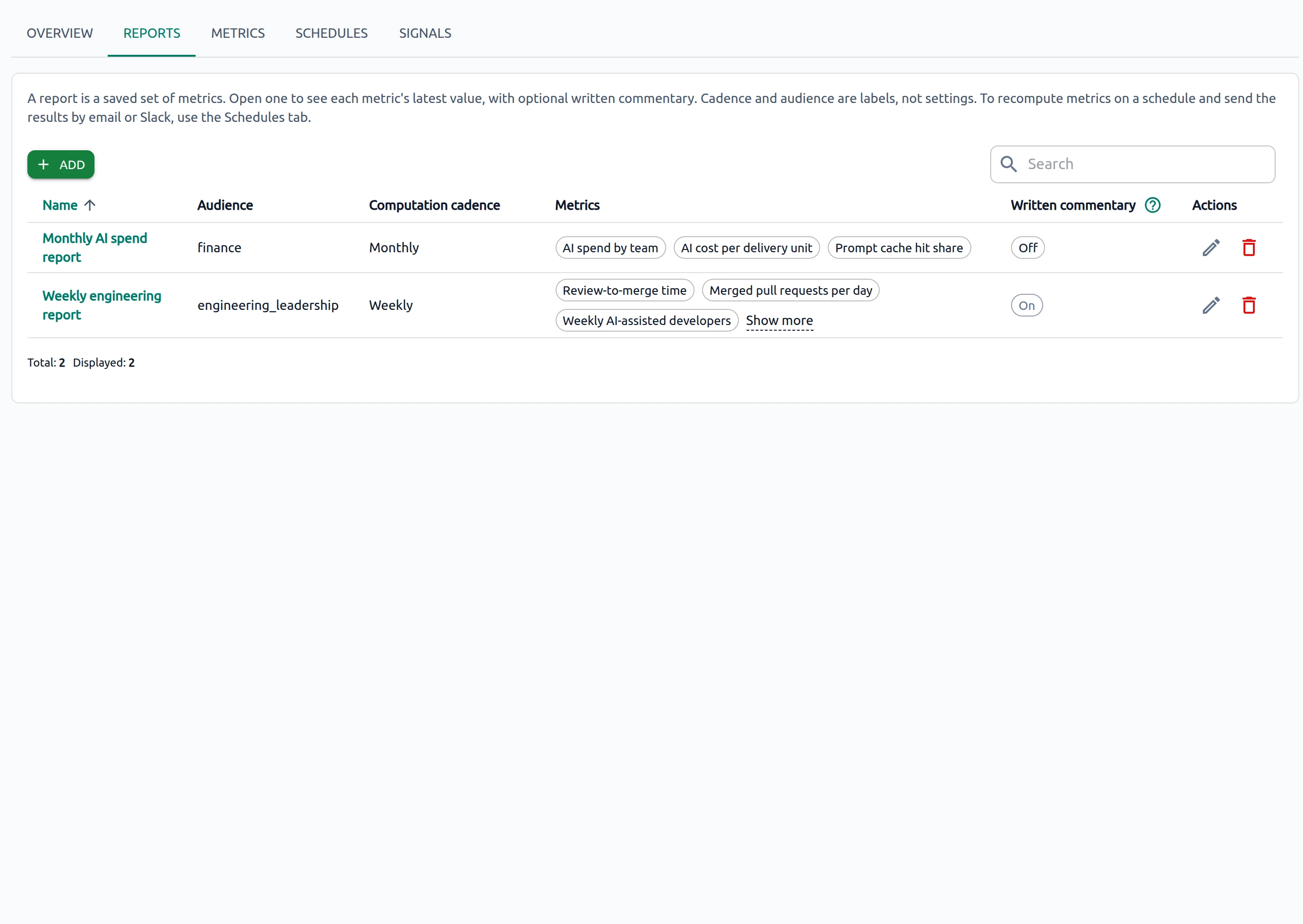Click the Metrics column header
Viewport: 1303px width, 924px height.
[x=577, y=205]
